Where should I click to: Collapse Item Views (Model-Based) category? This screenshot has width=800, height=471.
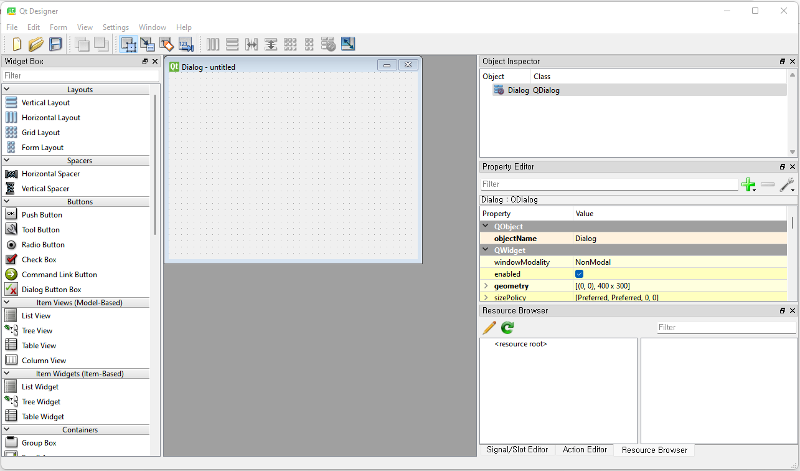coord(7,302)
